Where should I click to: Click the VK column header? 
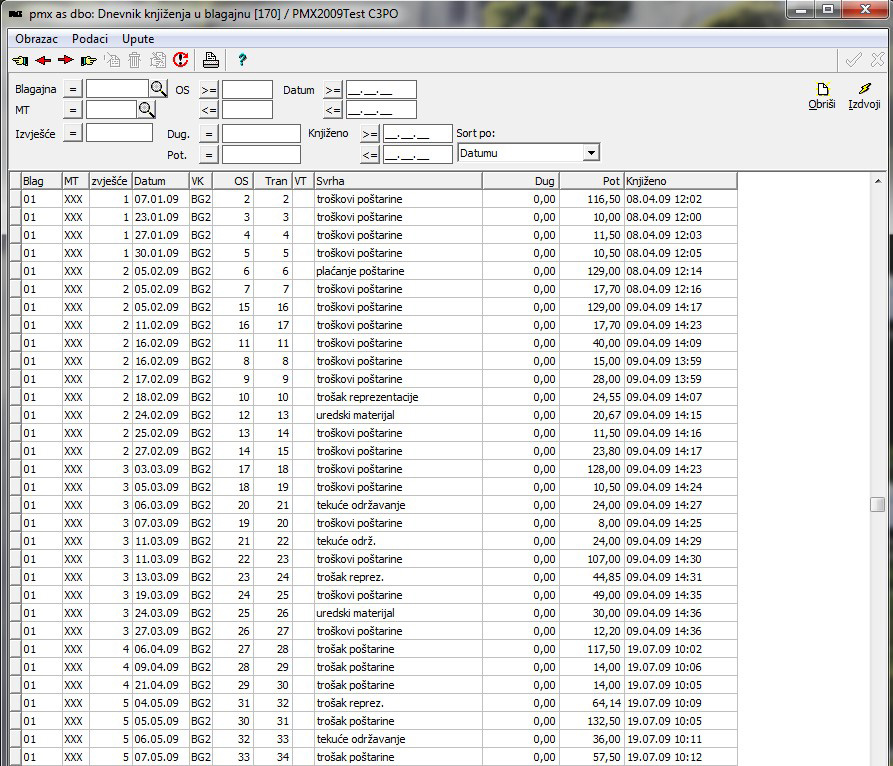(200, 181)
